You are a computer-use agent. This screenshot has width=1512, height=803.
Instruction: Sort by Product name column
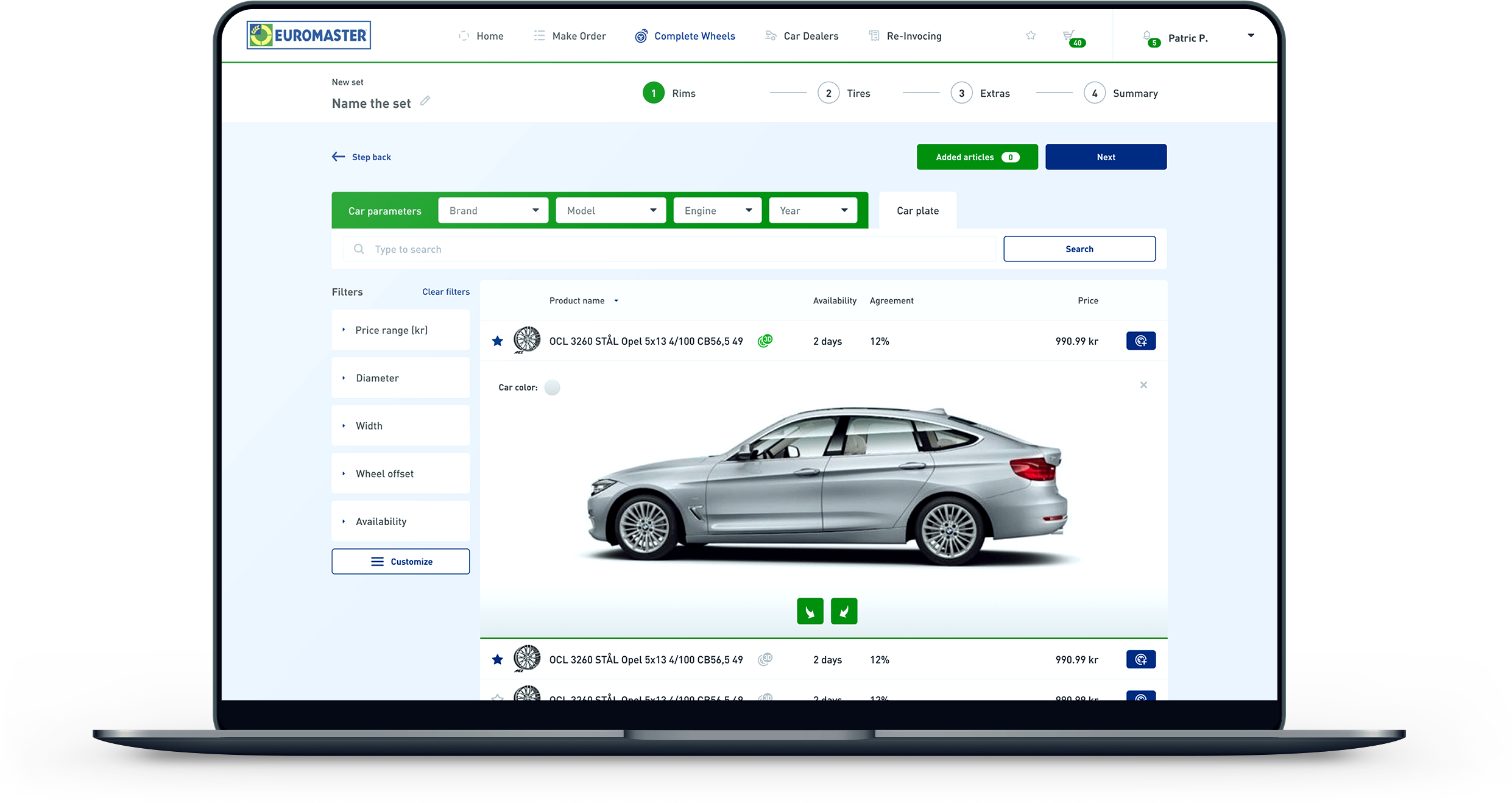point(583,301)
